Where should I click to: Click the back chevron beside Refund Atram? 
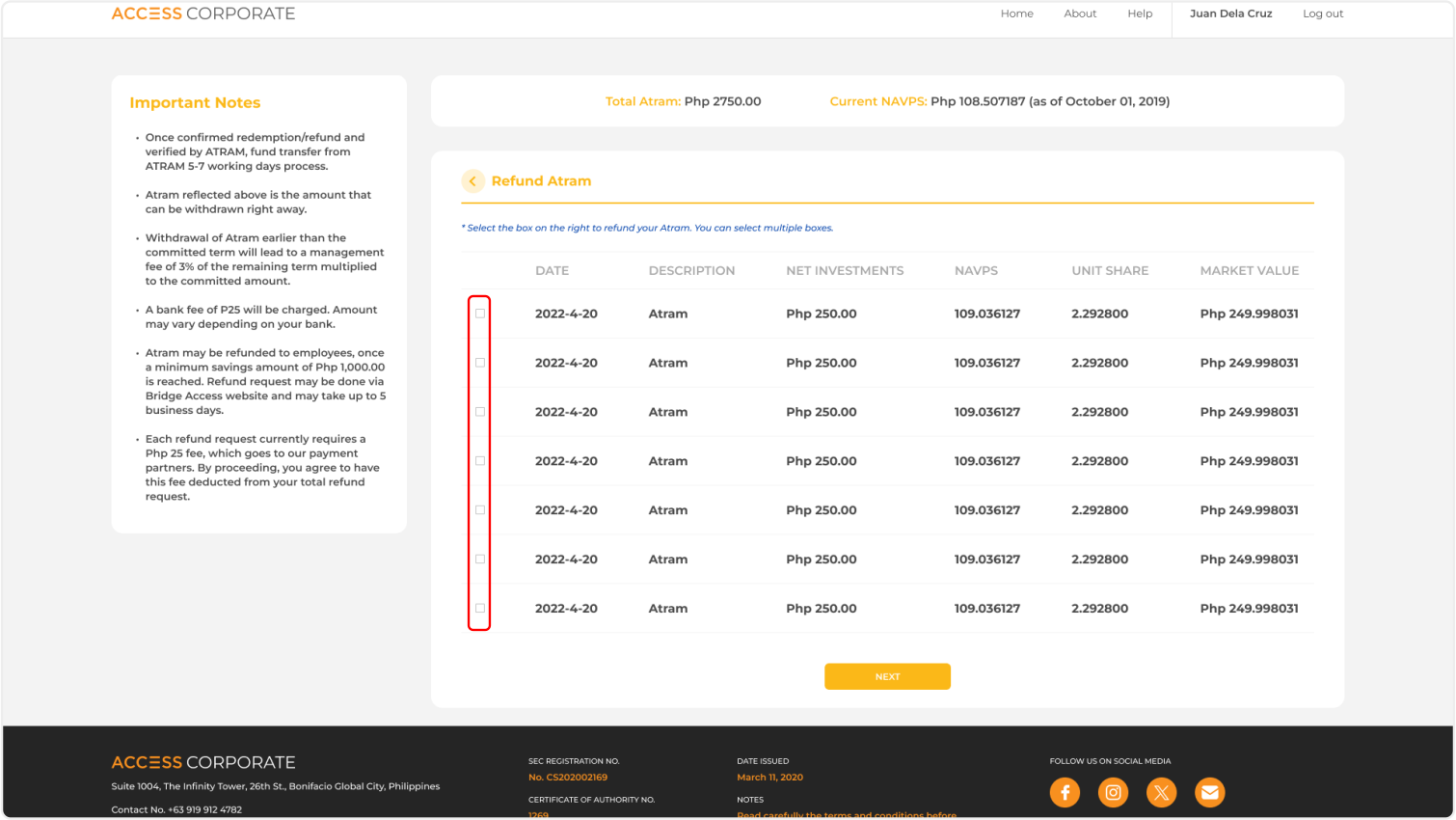[472, 181]
